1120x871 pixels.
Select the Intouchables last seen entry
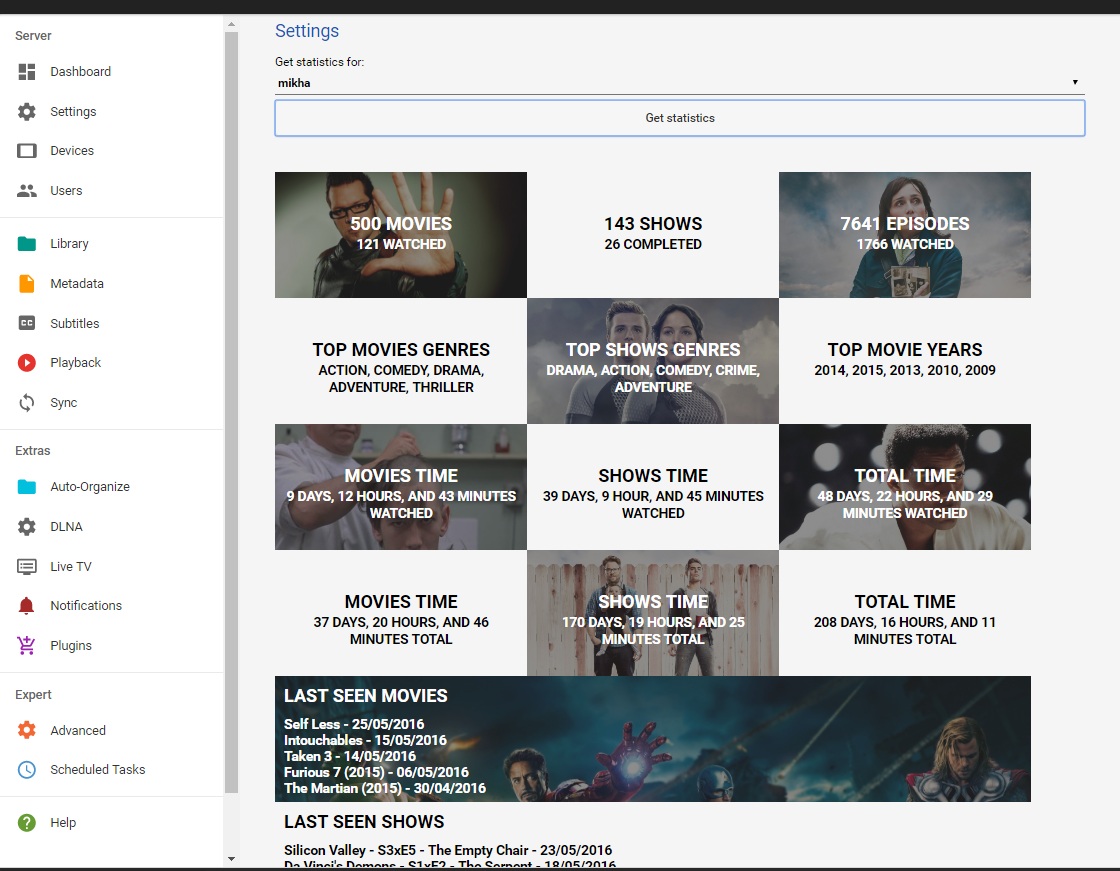(365, 740)
